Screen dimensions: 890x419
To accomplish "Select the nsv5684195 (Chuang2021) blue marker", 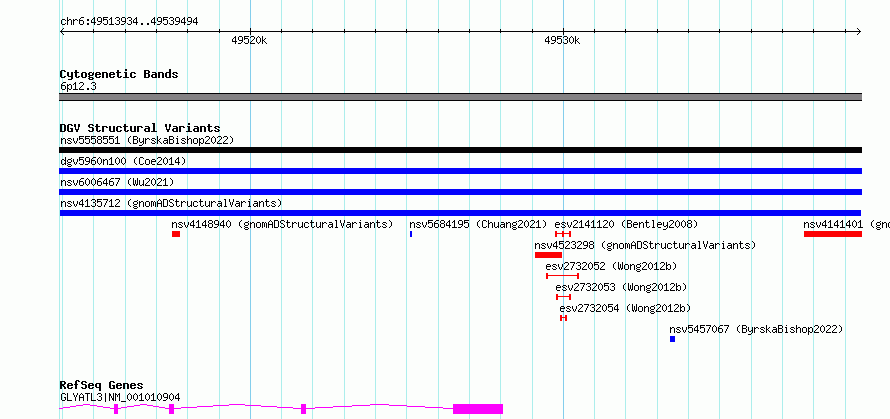I will 411,234.
